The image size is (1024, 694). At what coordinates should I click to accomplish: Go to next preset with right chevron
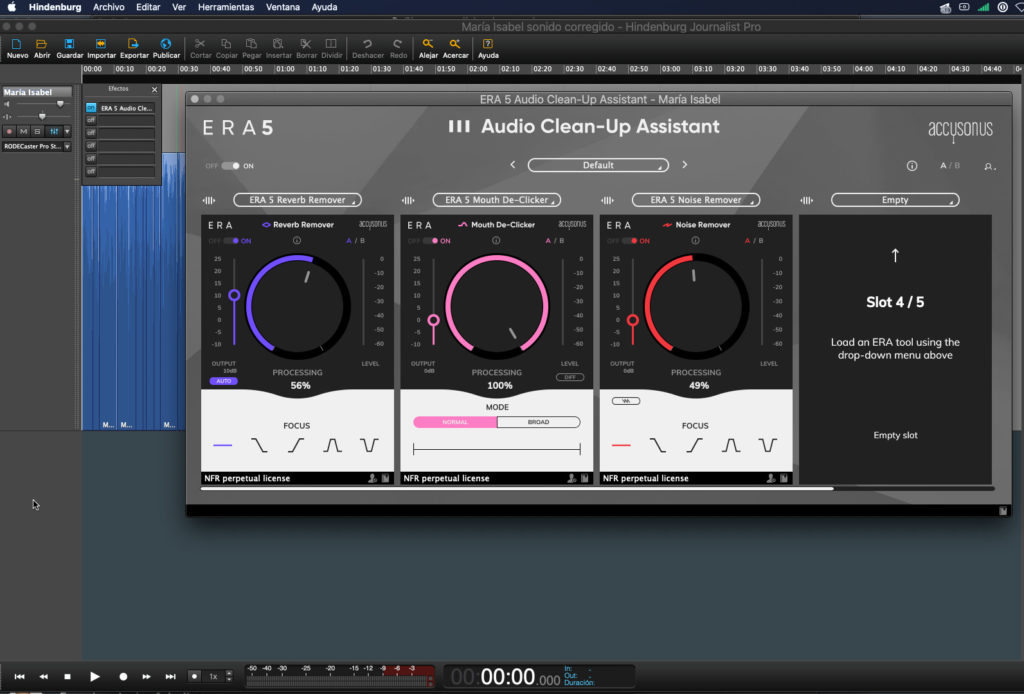tap(684, 165)
